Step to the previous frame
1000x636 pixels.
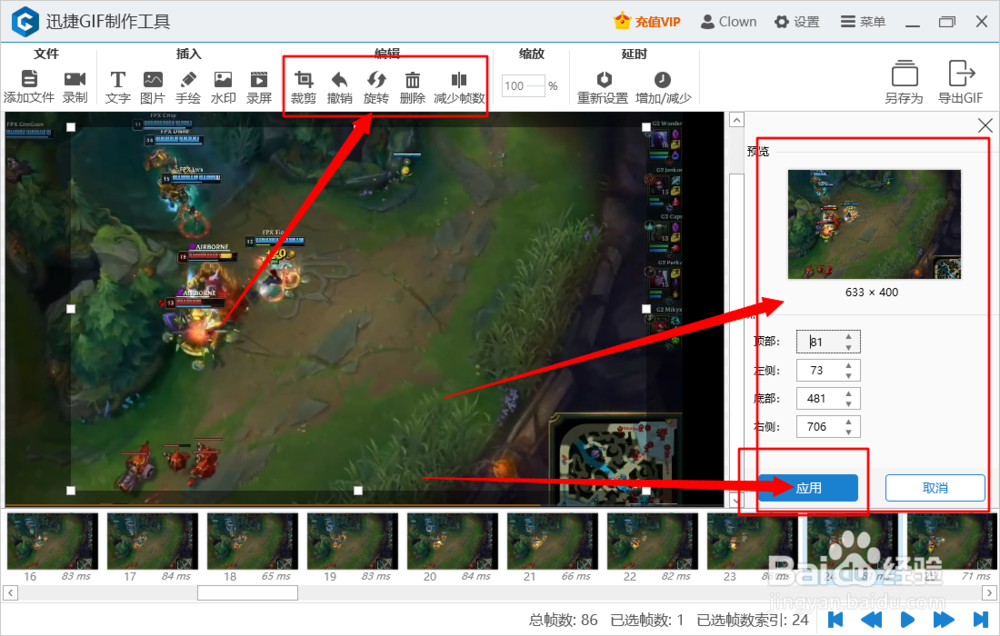tap(871, 619)
